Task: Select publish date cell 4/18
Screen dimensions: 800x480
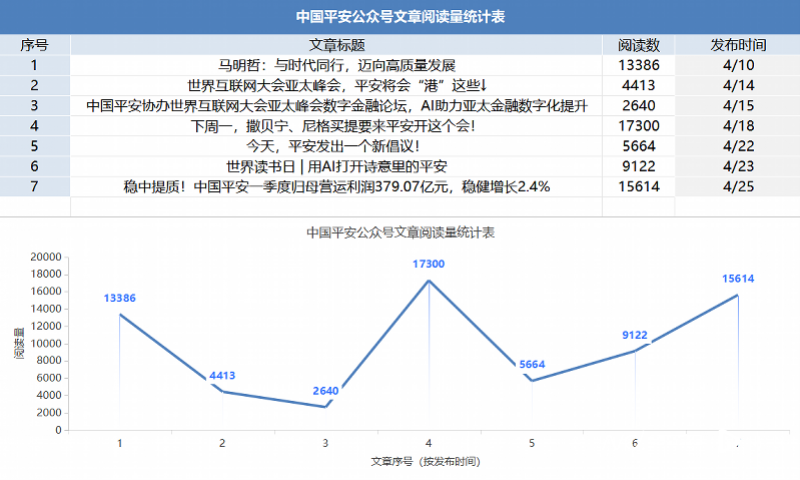Action: (738, 126)
